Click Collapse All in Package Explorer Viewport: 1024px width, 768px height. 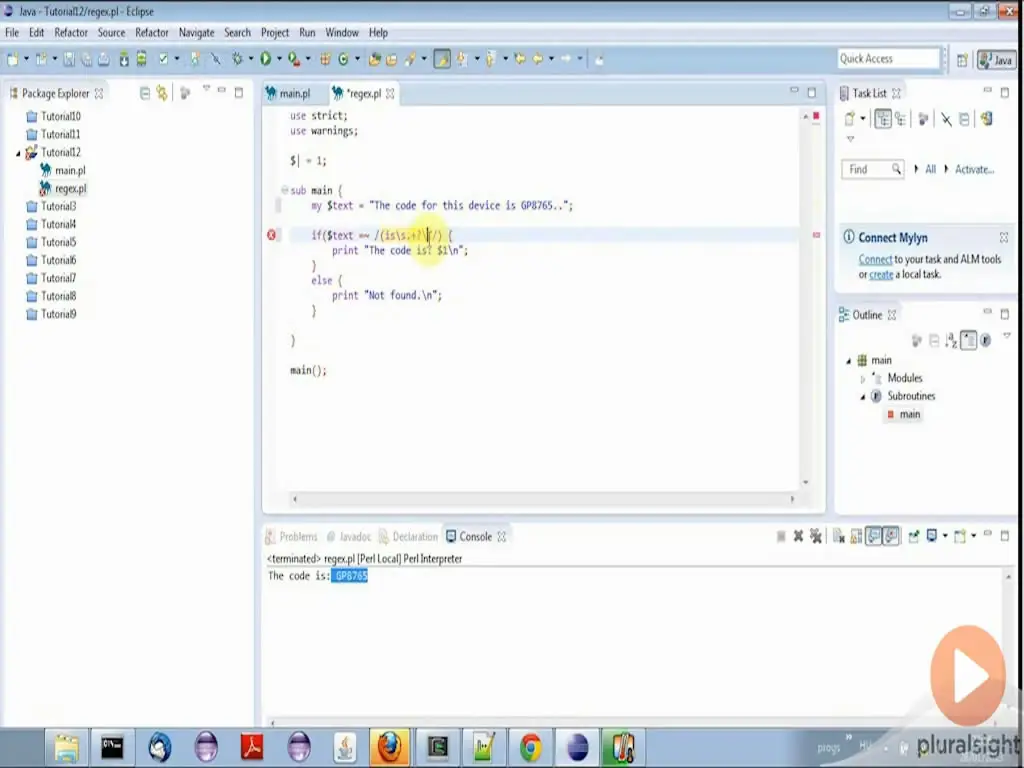pos(145,93)
